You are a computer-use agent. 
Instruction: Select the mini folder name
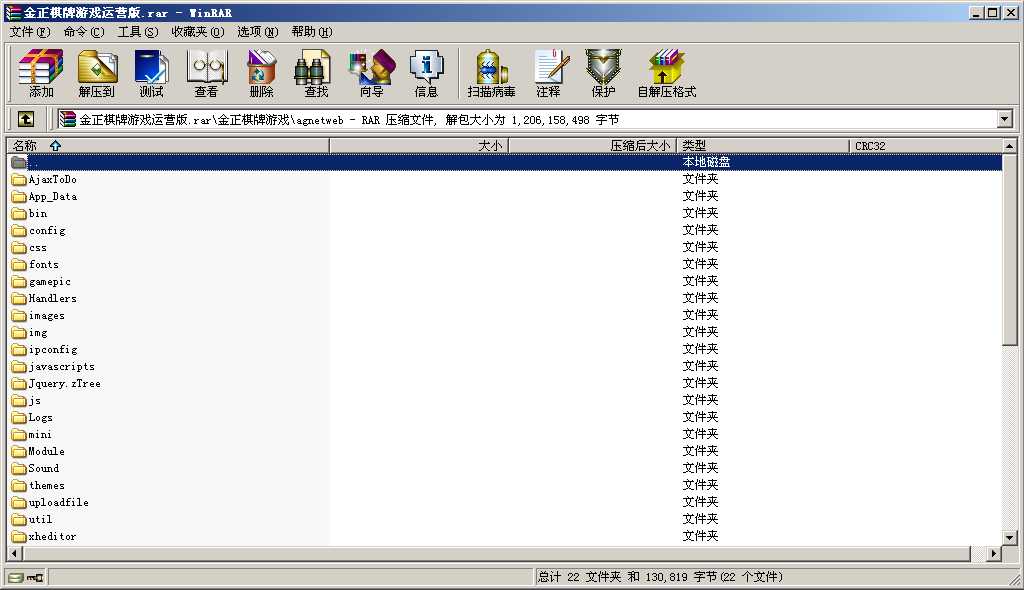tap(40, 434)
